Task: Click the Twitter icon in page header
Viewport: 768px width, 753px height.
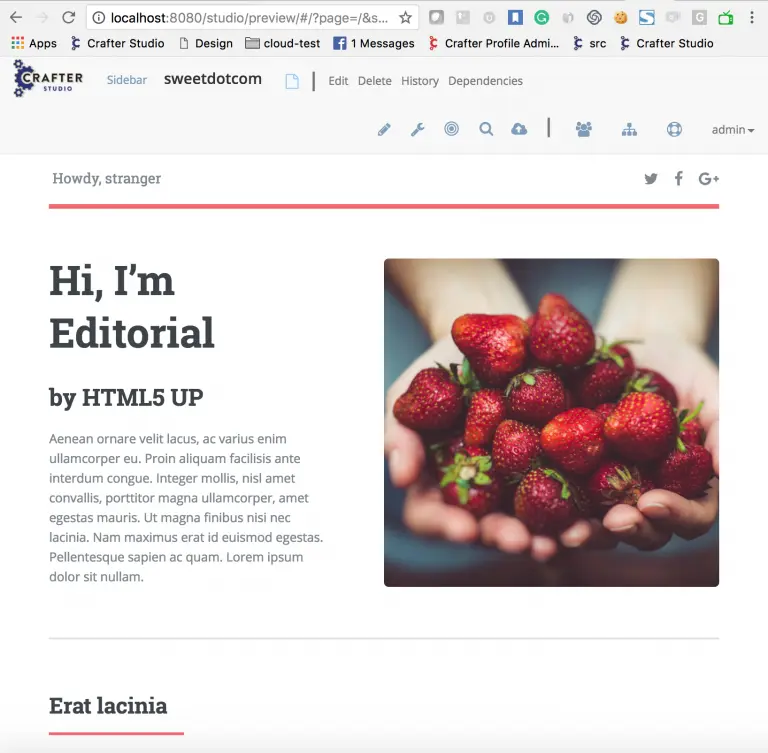Action: point(651,179)
